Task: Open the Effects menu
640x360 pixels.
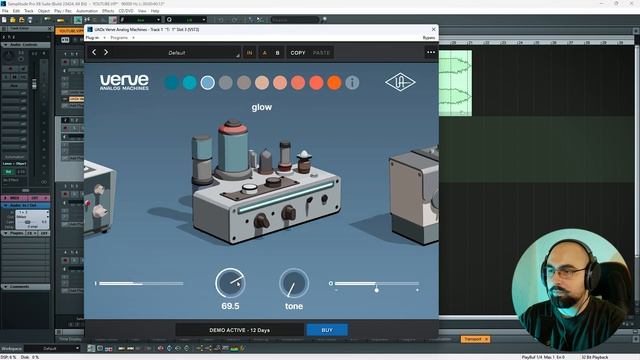Action: point(108,11)
